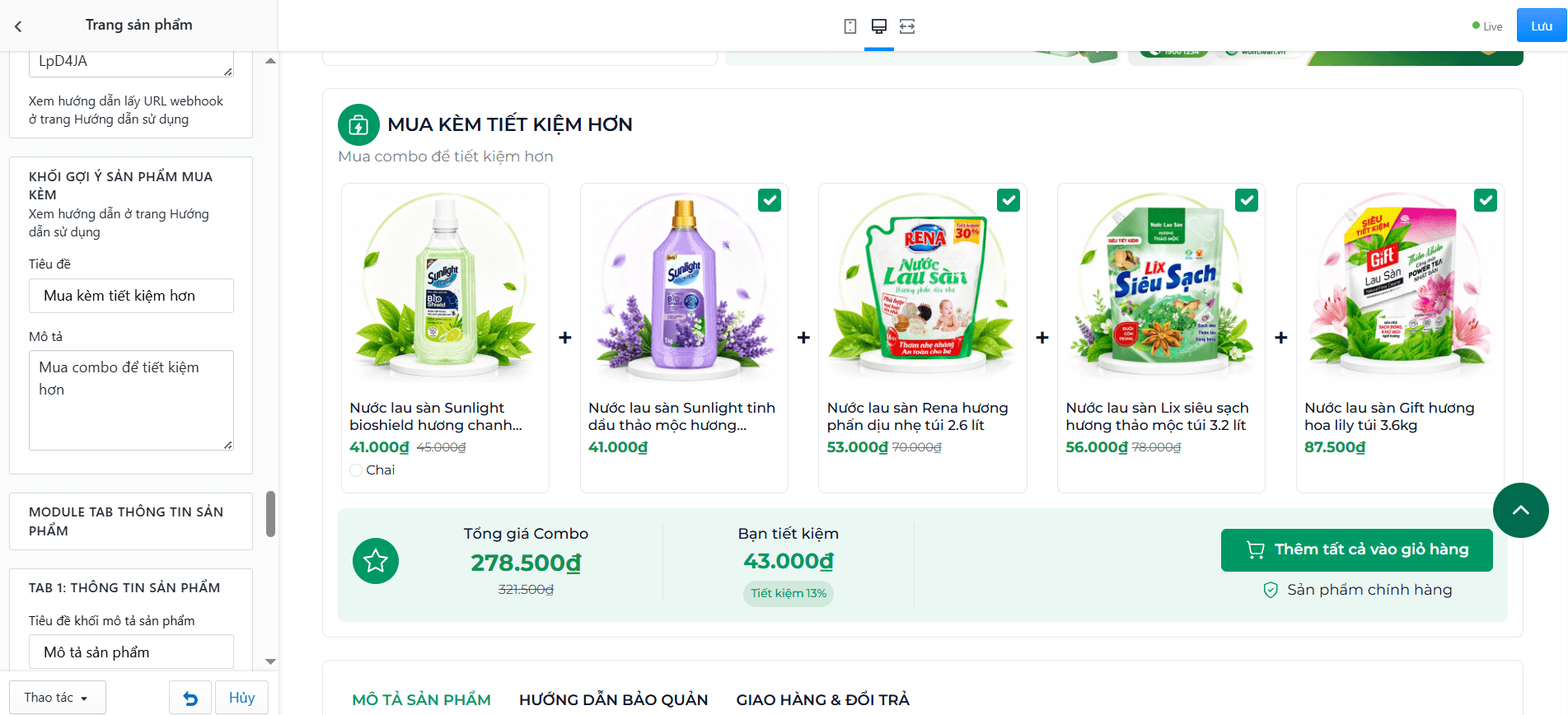Click the green combo bag icon
This screenshot has height=715, width=1568.
pos(358,124)
